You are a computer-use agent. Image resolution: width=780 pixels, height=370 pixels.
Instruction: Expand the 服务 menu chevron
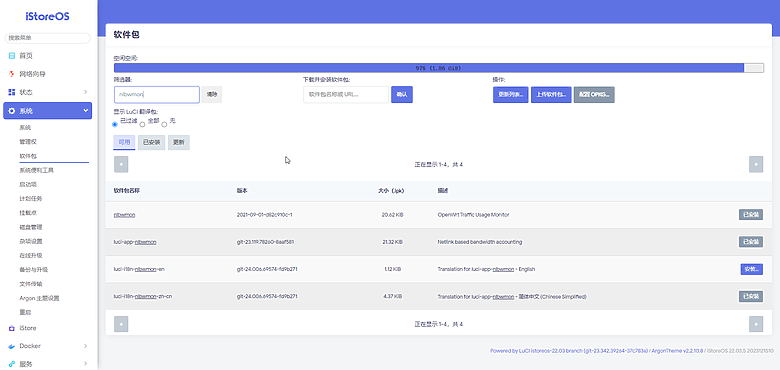(86, 364)
